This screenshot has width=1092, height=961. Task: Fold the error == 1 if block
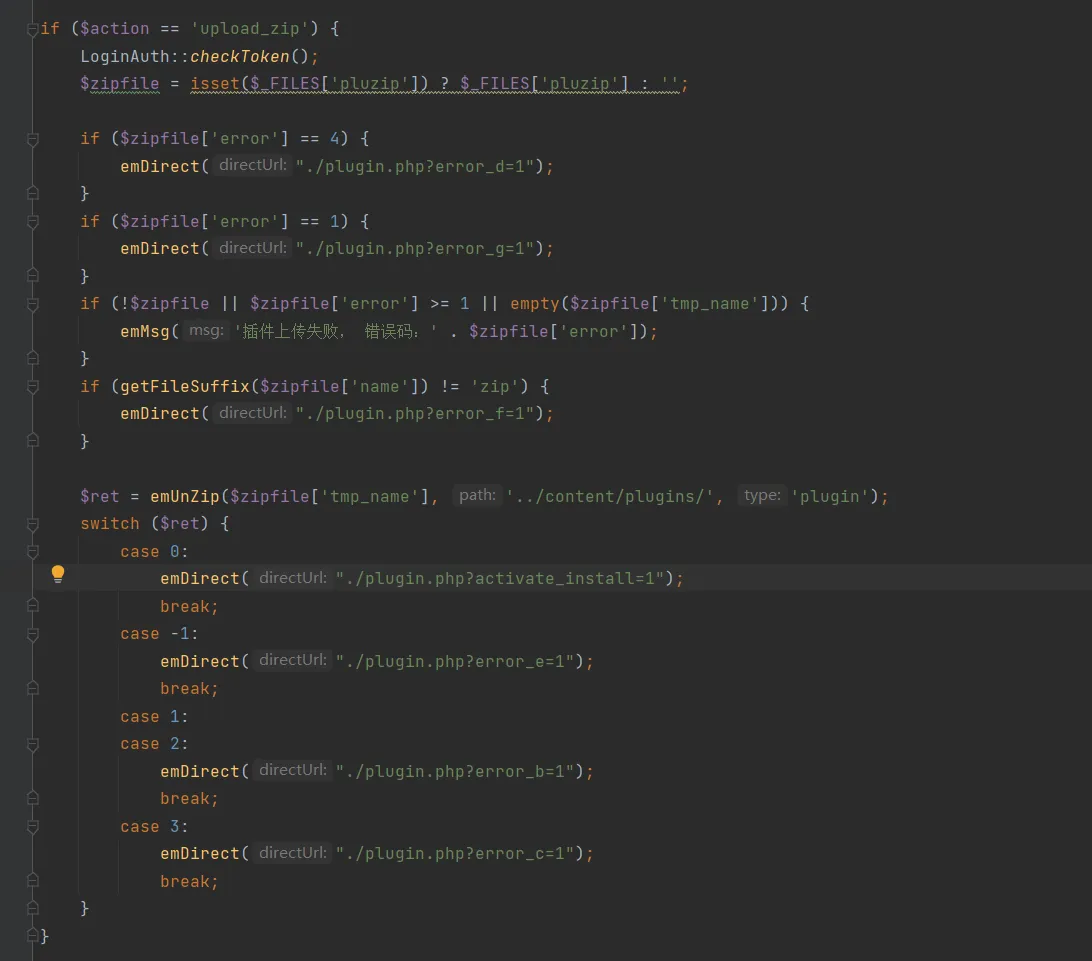coord(33,222)
